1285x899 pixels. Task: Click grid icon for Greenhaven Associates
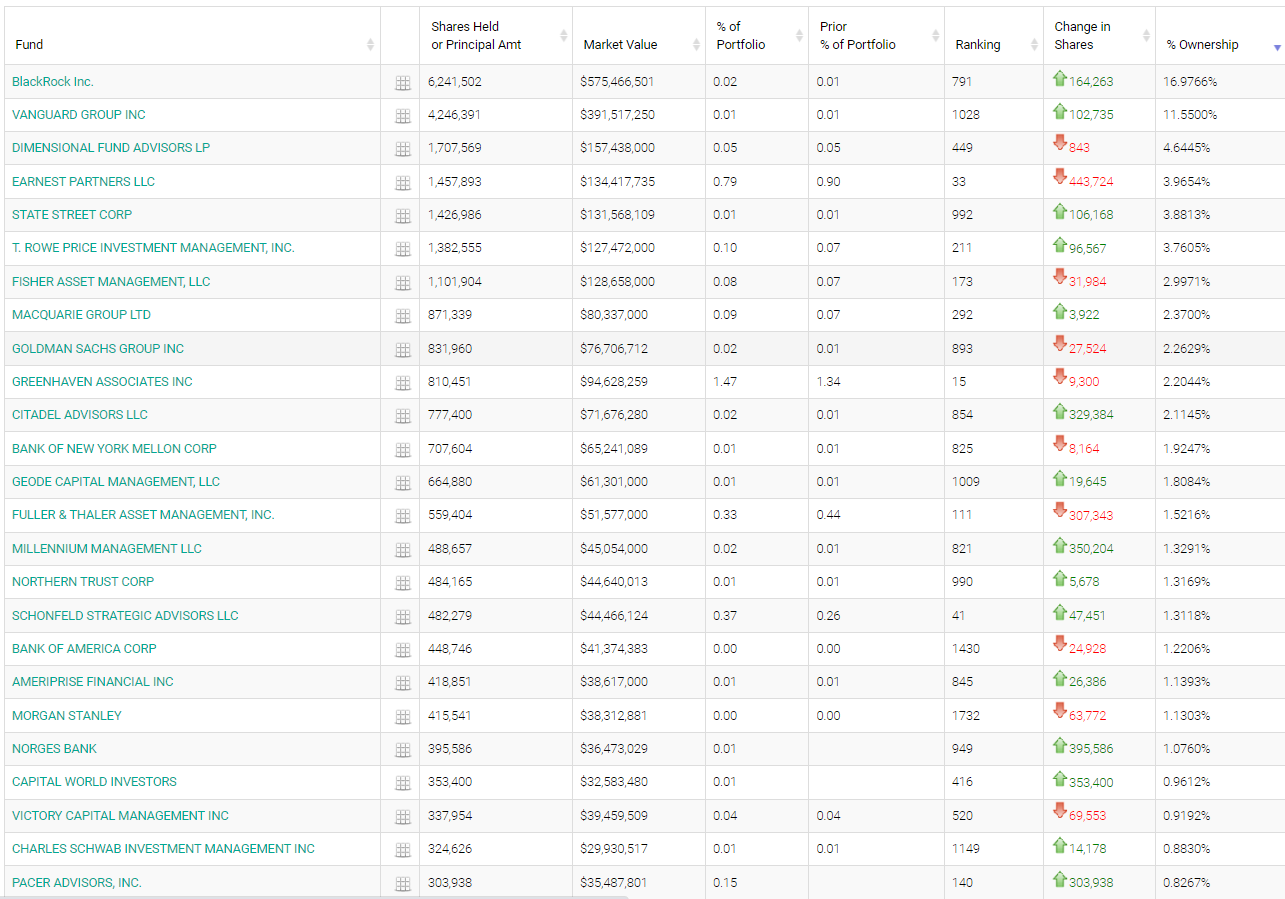point(403,383)
